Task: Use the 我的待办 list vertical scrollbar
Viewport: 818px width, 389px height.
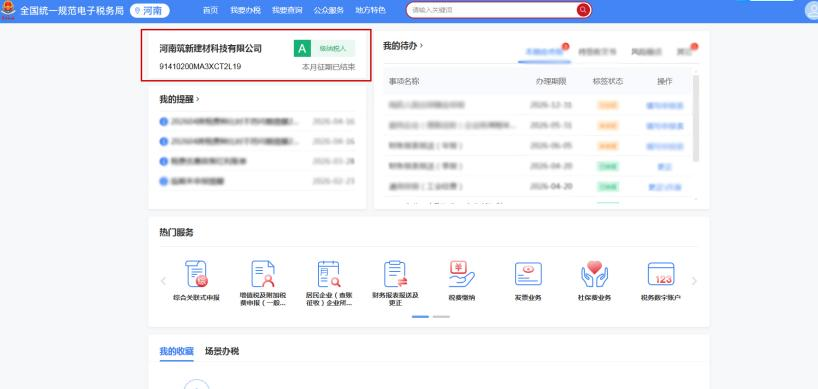Action: [695, 119]
